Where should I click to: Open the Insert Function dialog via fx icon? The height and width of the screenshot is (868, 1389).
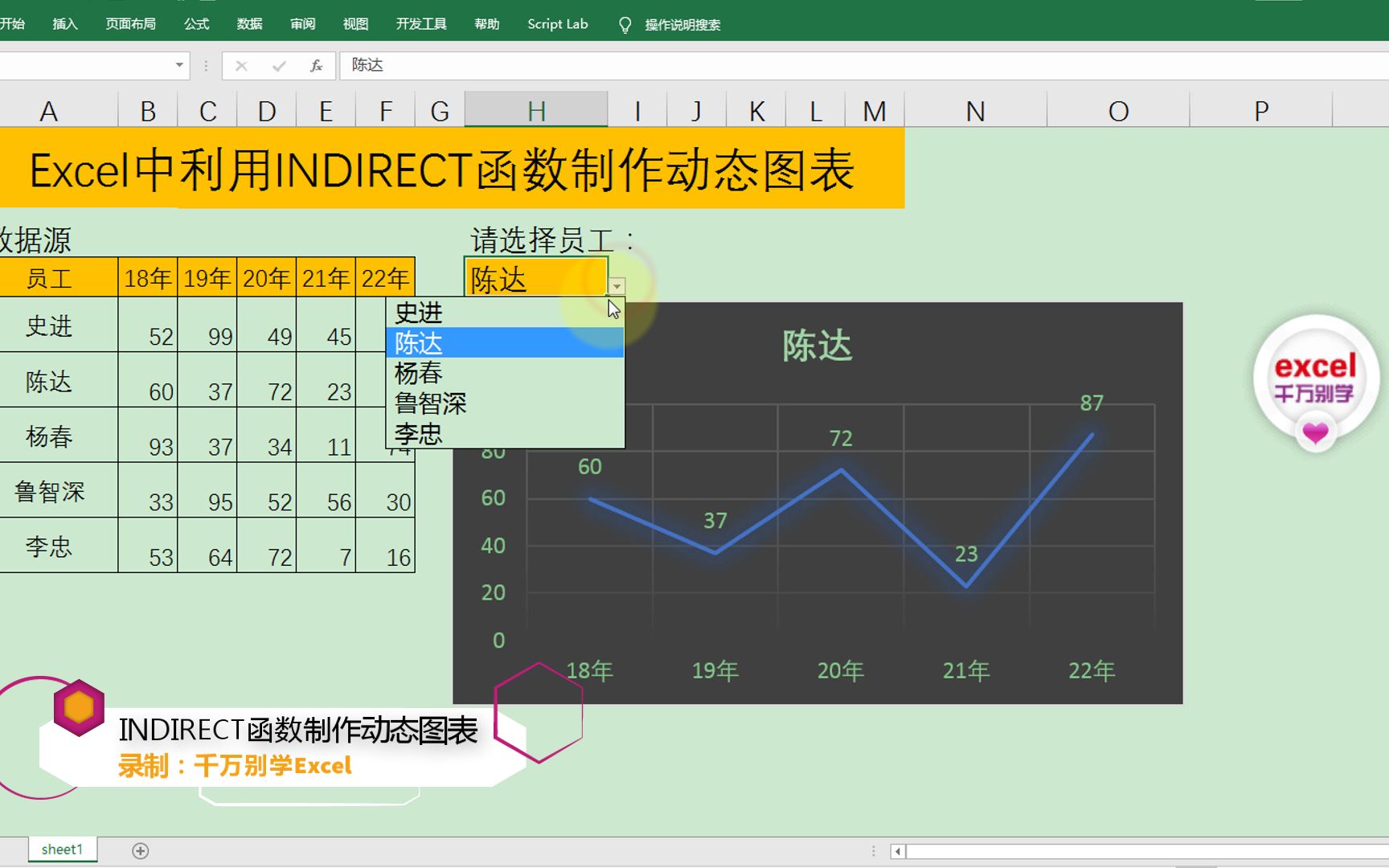pos(317,65)
